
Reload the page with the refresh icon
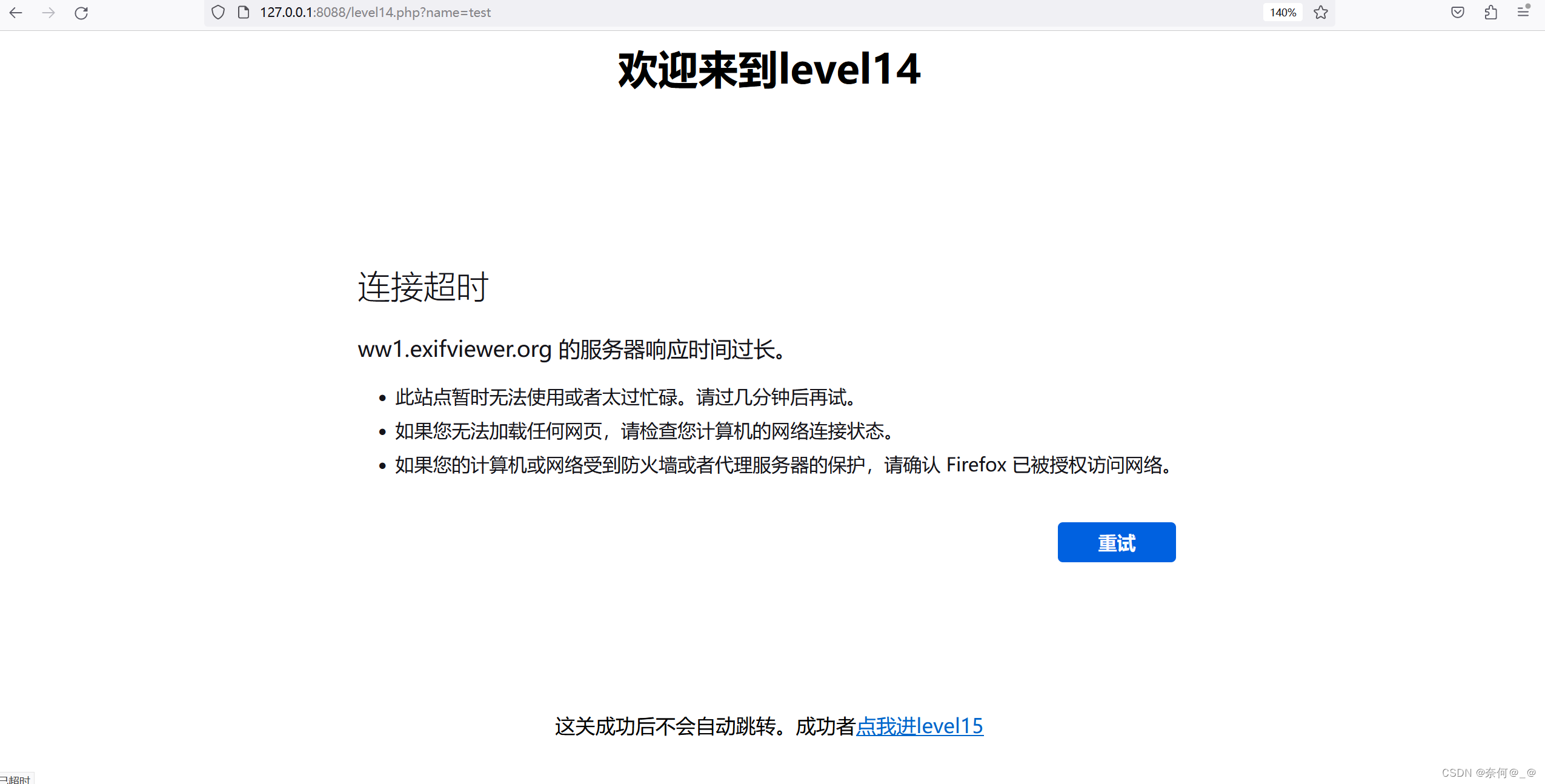tap(81, 12)
